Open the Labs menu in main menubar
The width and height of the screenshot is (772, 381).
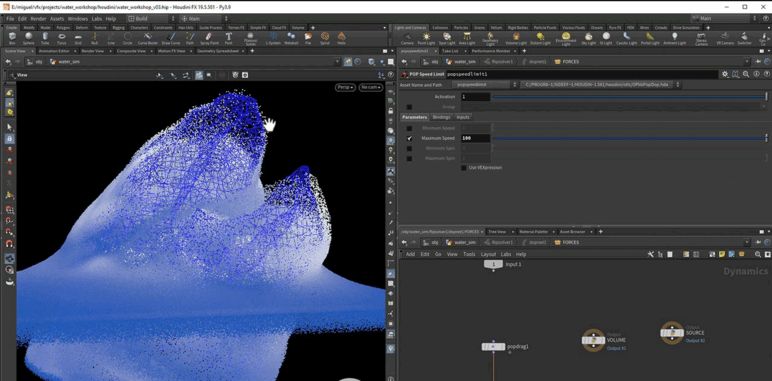pyautogui.click(x=97, y=19)
